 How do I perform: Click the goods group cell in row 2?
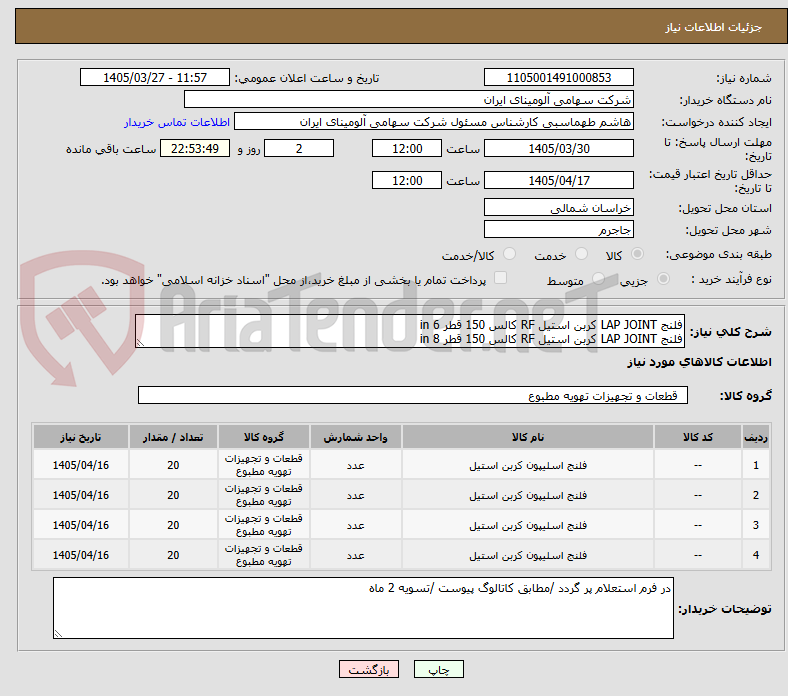coord(263,495)
